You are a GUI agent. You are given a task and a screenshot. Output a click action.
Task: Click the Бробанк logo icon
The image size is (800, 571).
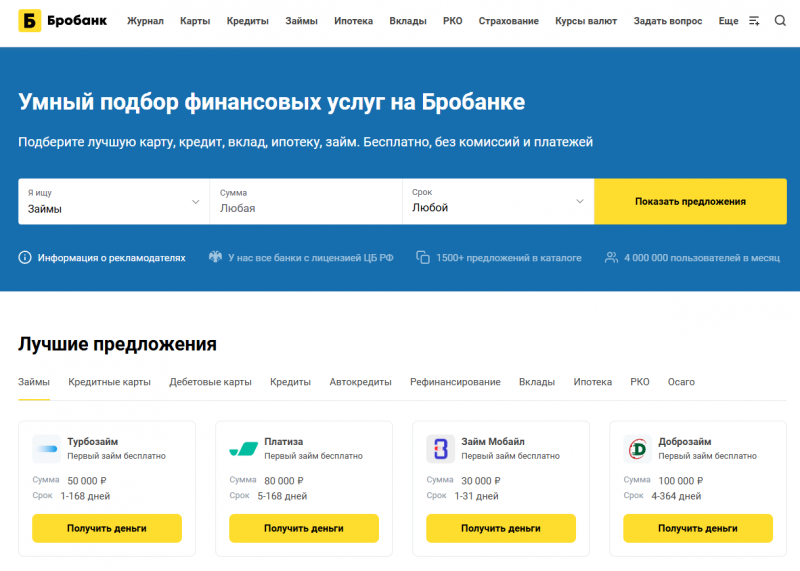coord(29,21)
